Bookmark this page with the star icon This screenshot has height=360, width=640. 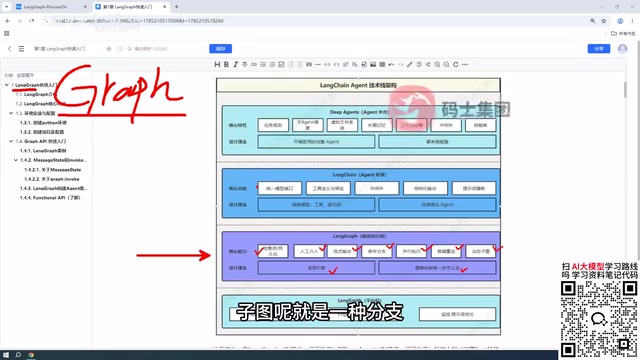[x=604, y=21]
